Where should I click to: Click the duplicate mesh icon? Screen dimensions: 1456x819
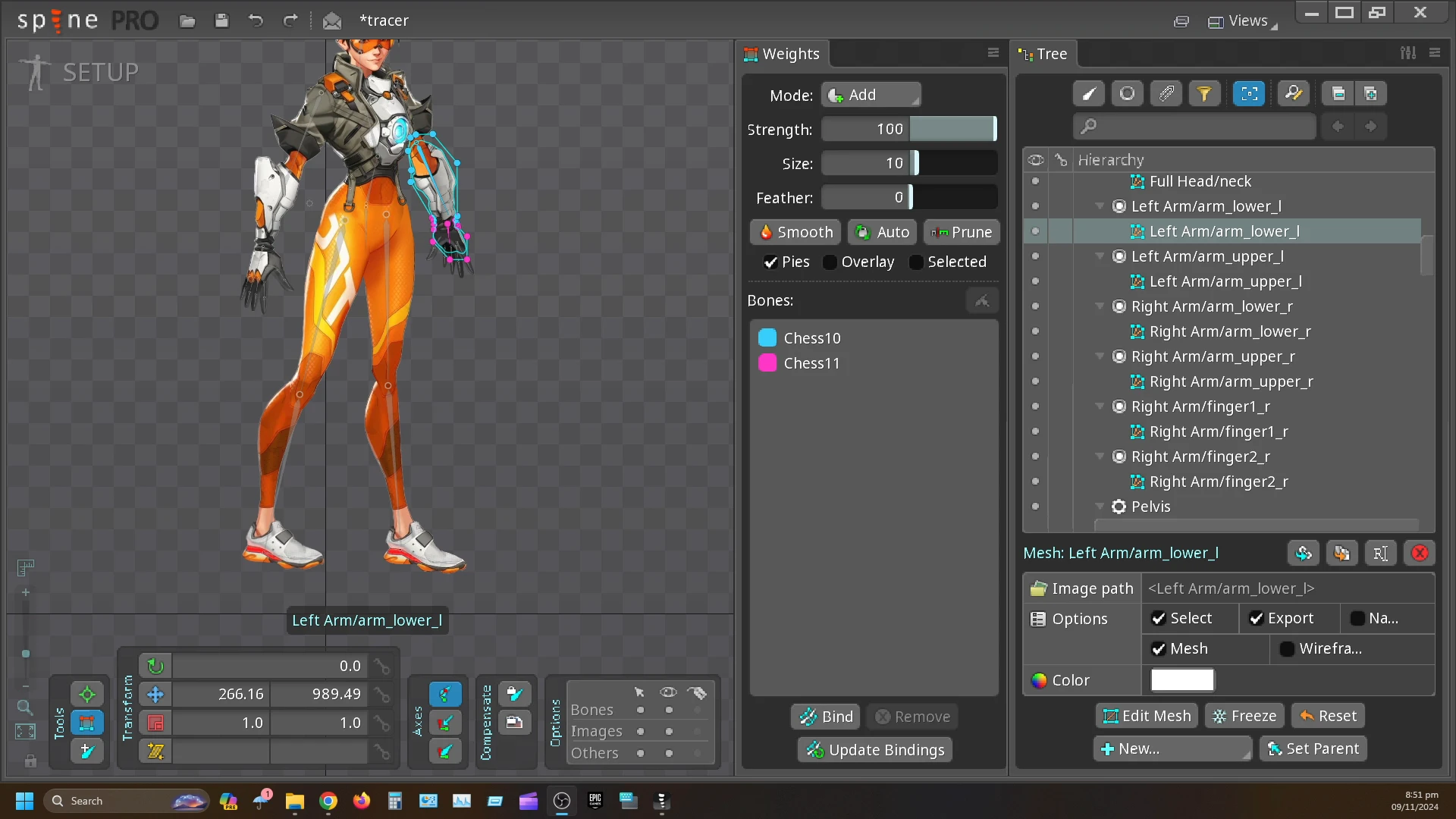coord(1341,554)
